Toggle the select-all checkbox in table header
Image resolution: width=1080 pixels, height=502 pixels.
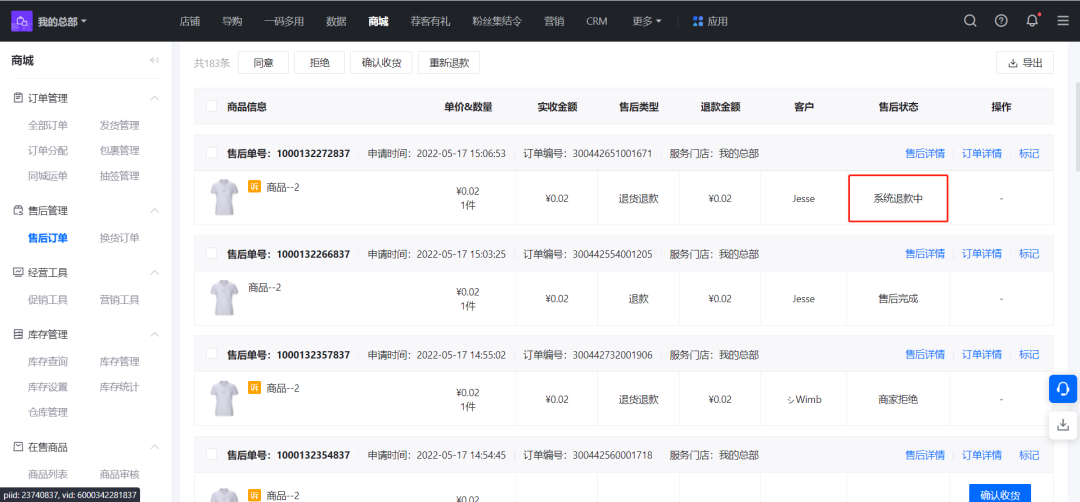(211, 106)
